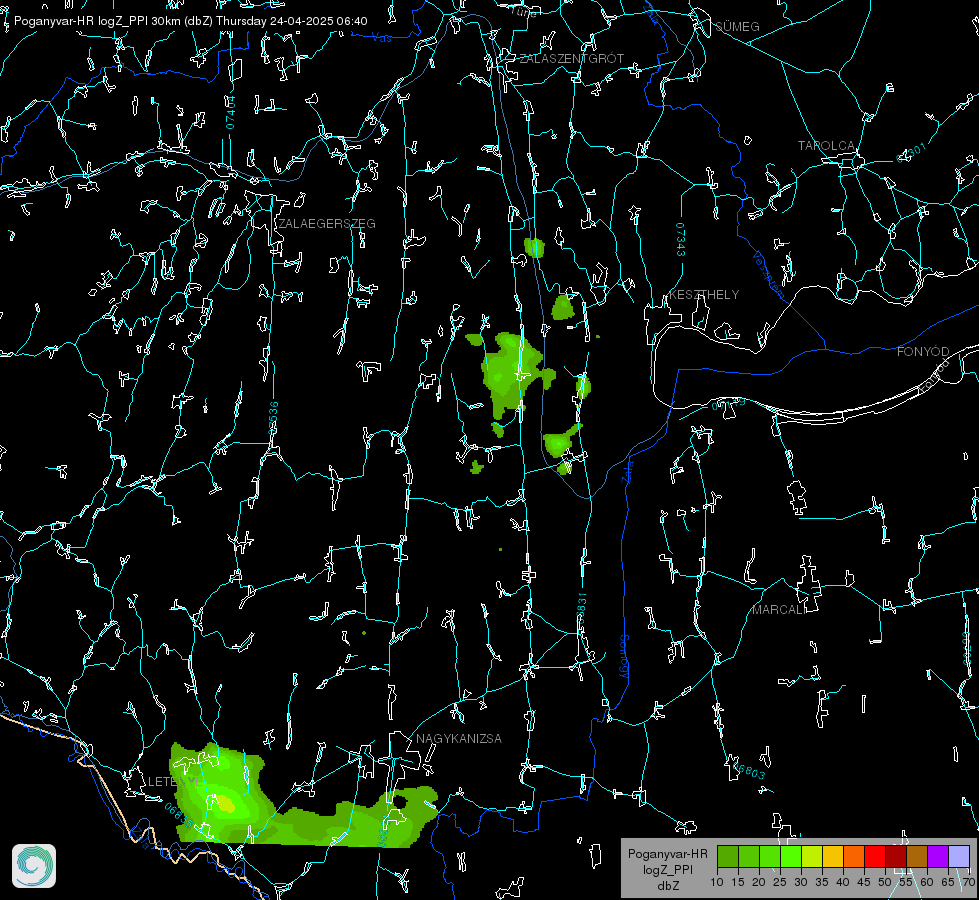Click the legend value '10' under the scale

(717, 883)
